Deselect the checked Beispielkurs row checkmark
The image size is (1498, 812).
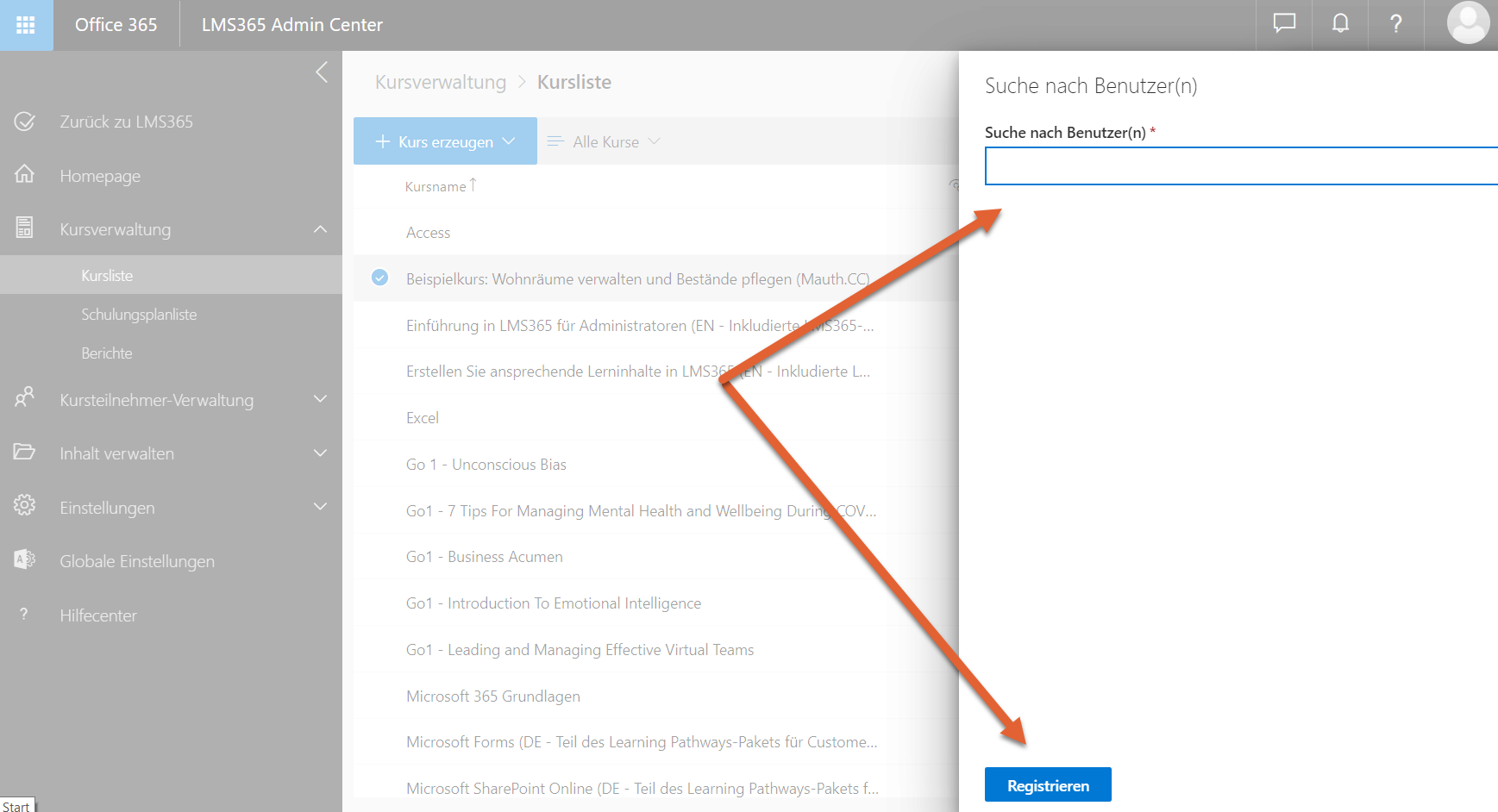379,278
